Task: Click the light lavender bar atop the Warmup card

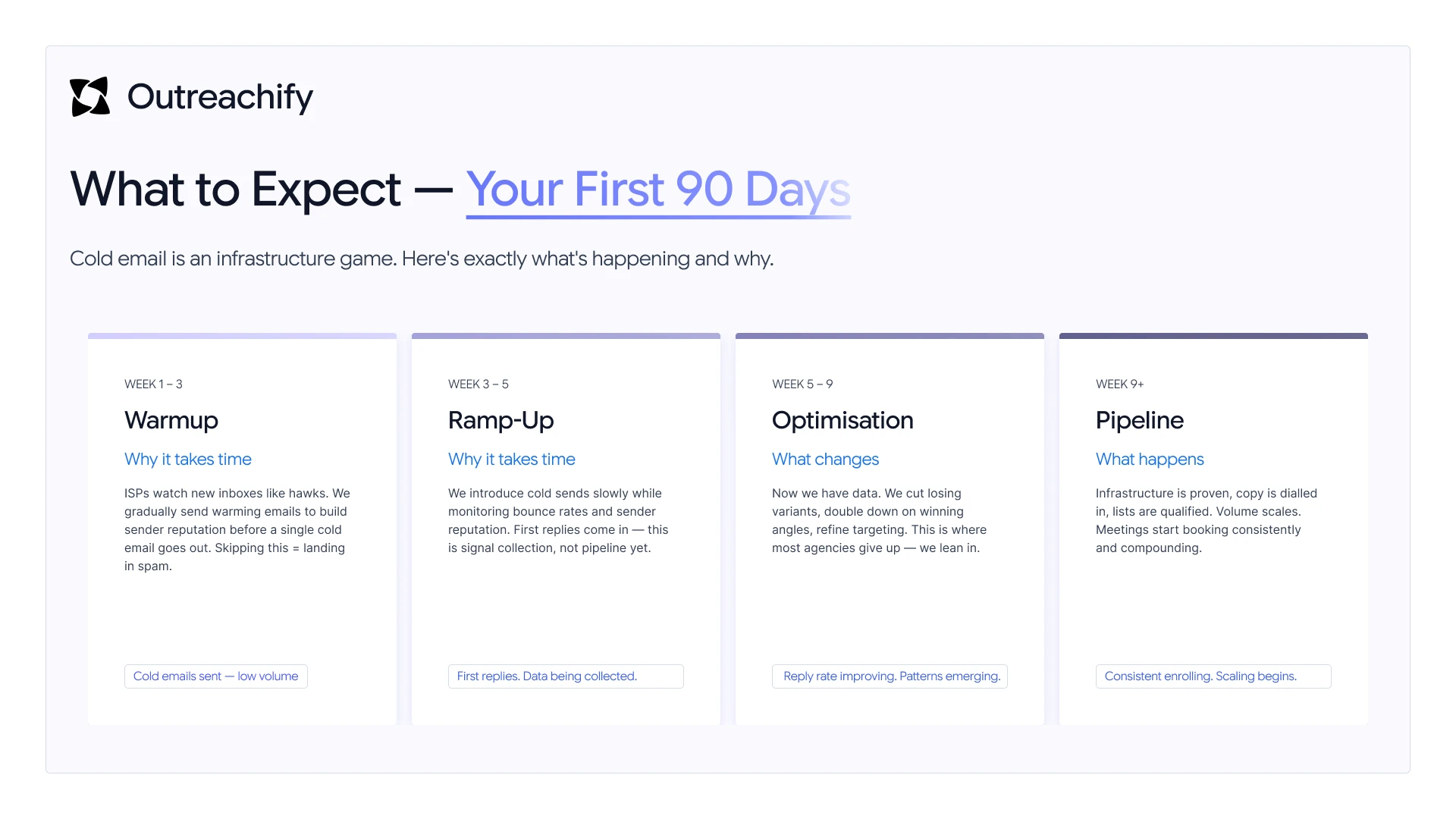Action: point(242,336)
